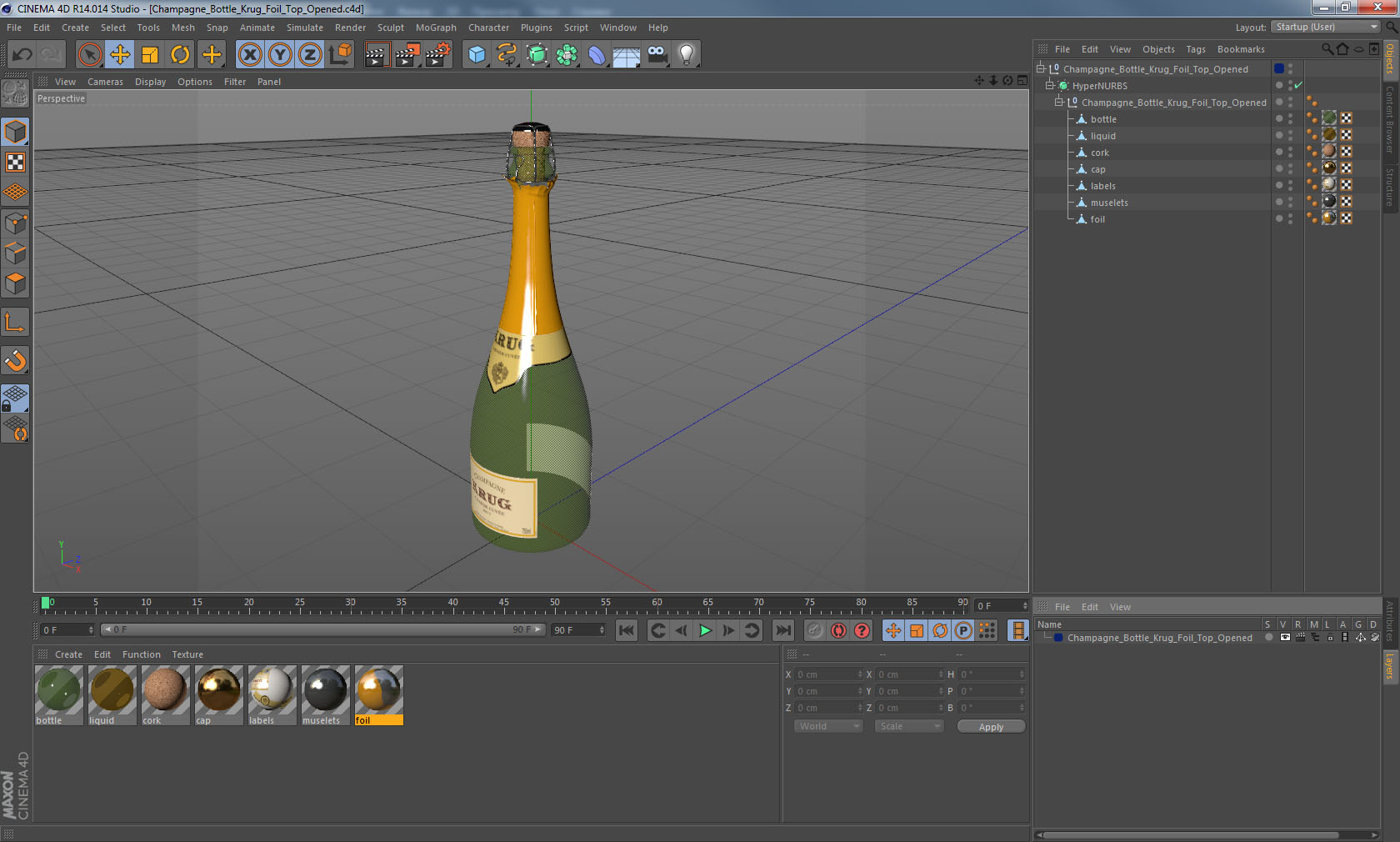Select the muselets object in tree
This screenshot has height=842, width=1400.
(x=1109, y=203)
